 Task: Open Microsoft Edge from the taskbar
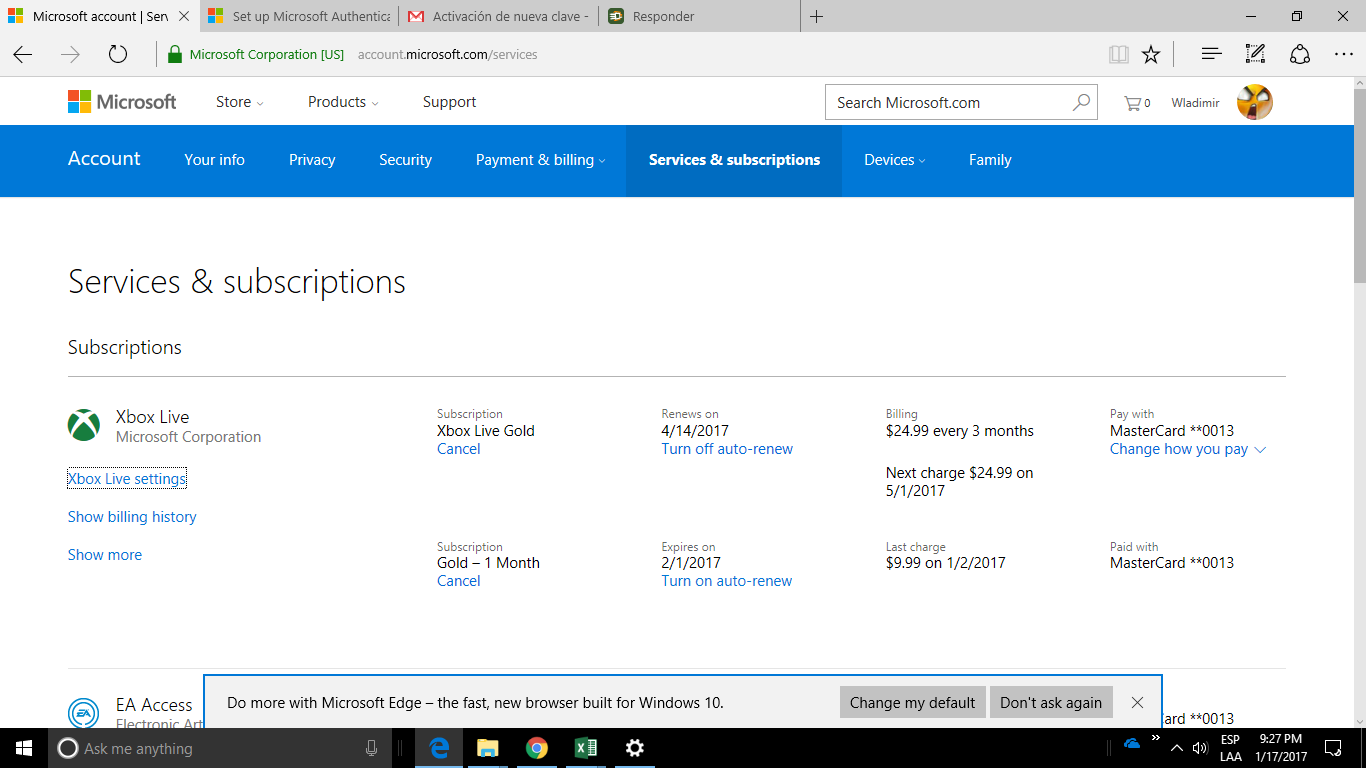click(x=438, y=748)
